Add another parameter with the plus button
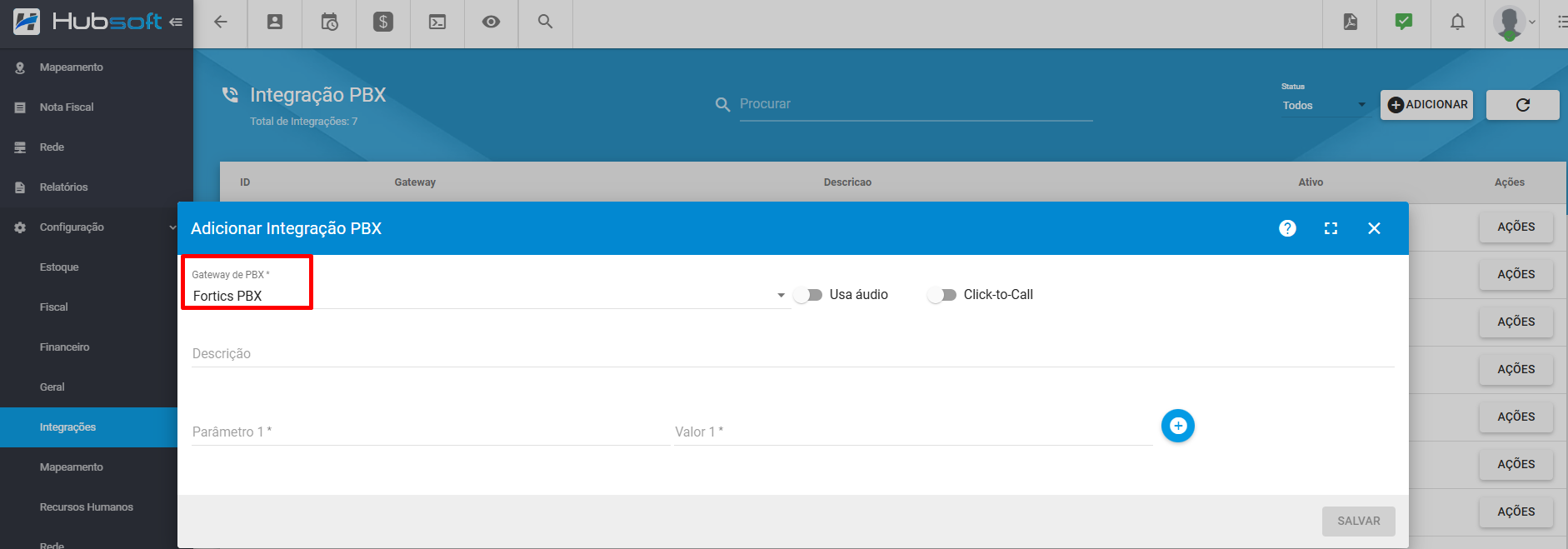 pos(1178,426)
